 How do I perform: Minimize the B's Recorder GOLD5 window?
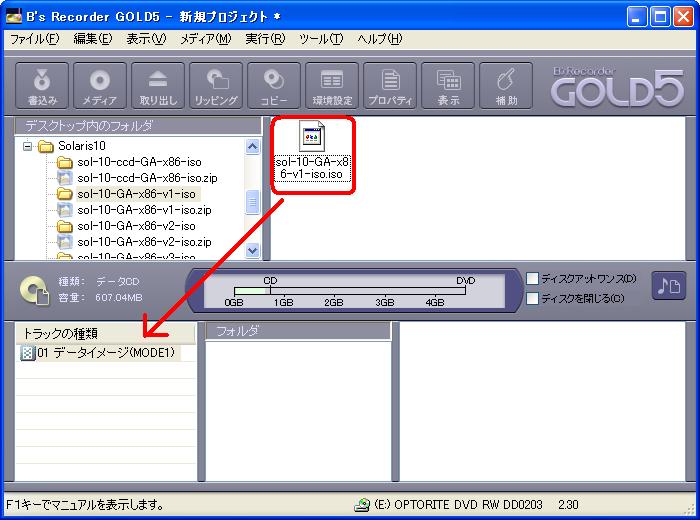tap(636, 17)
